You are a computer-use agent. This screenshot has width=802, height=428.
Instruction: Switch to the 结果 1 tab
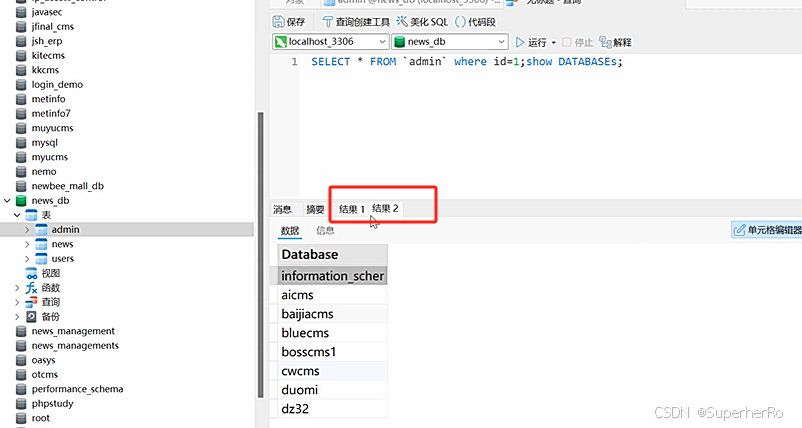click(x=351, y=209)
